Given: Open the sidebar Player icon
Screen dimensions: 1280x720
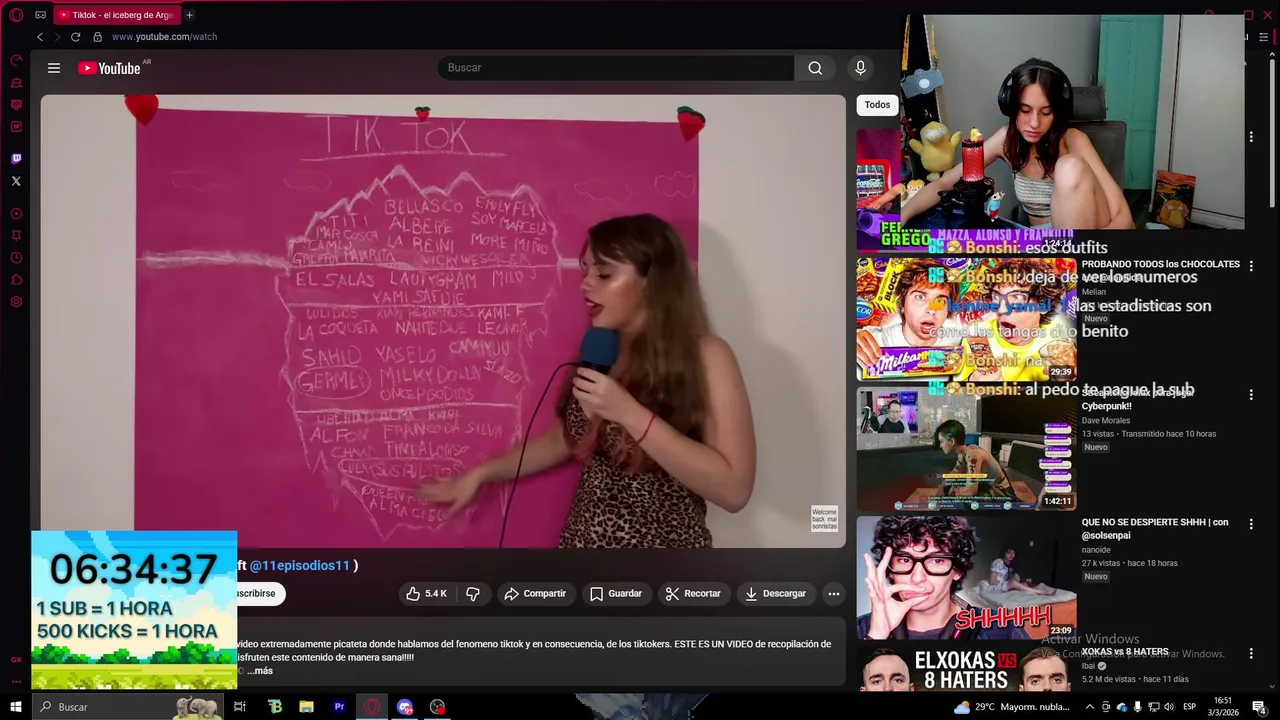Looking at the screenshot, I should click(x=16, y=214).
